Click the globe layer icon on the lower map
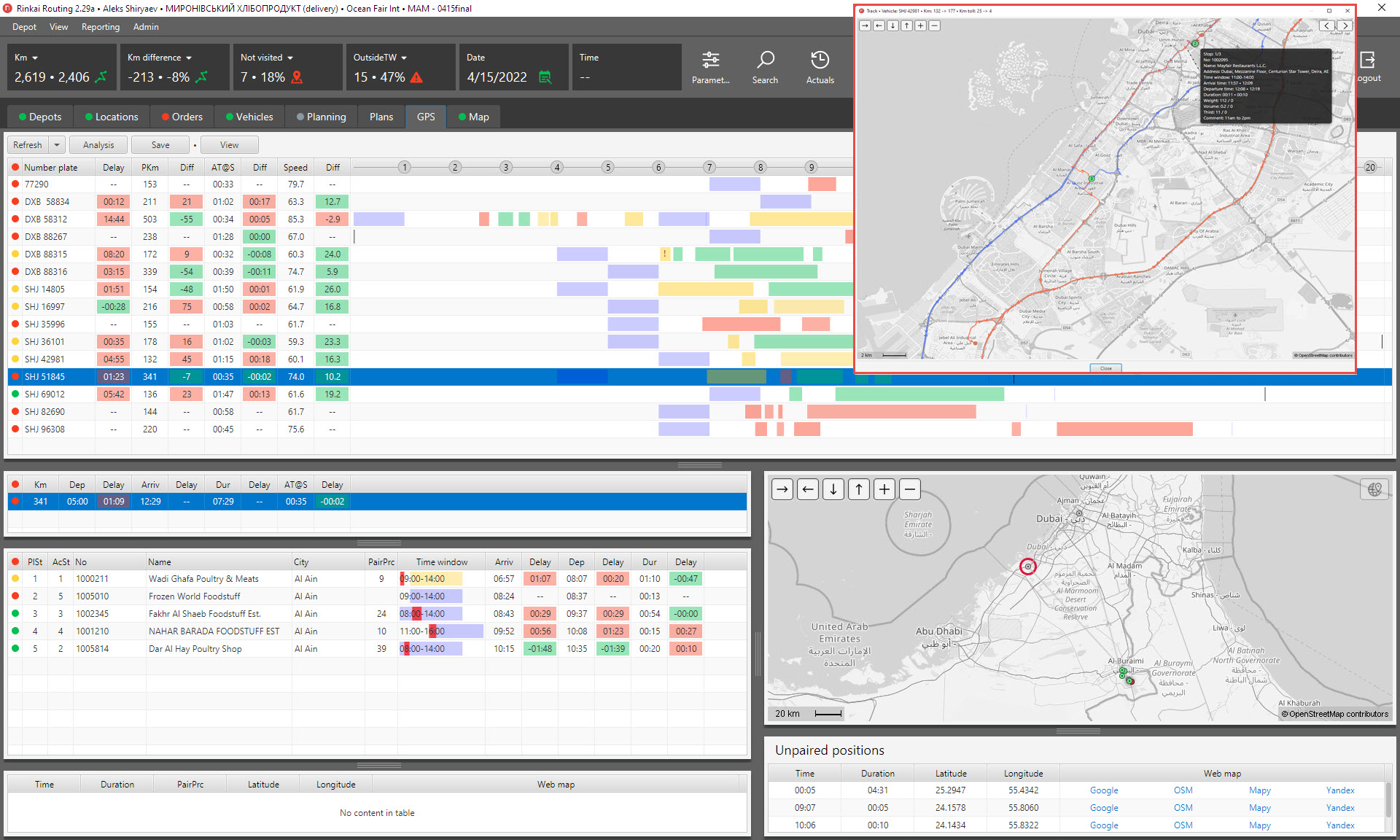 click(x=1374, y=489)
